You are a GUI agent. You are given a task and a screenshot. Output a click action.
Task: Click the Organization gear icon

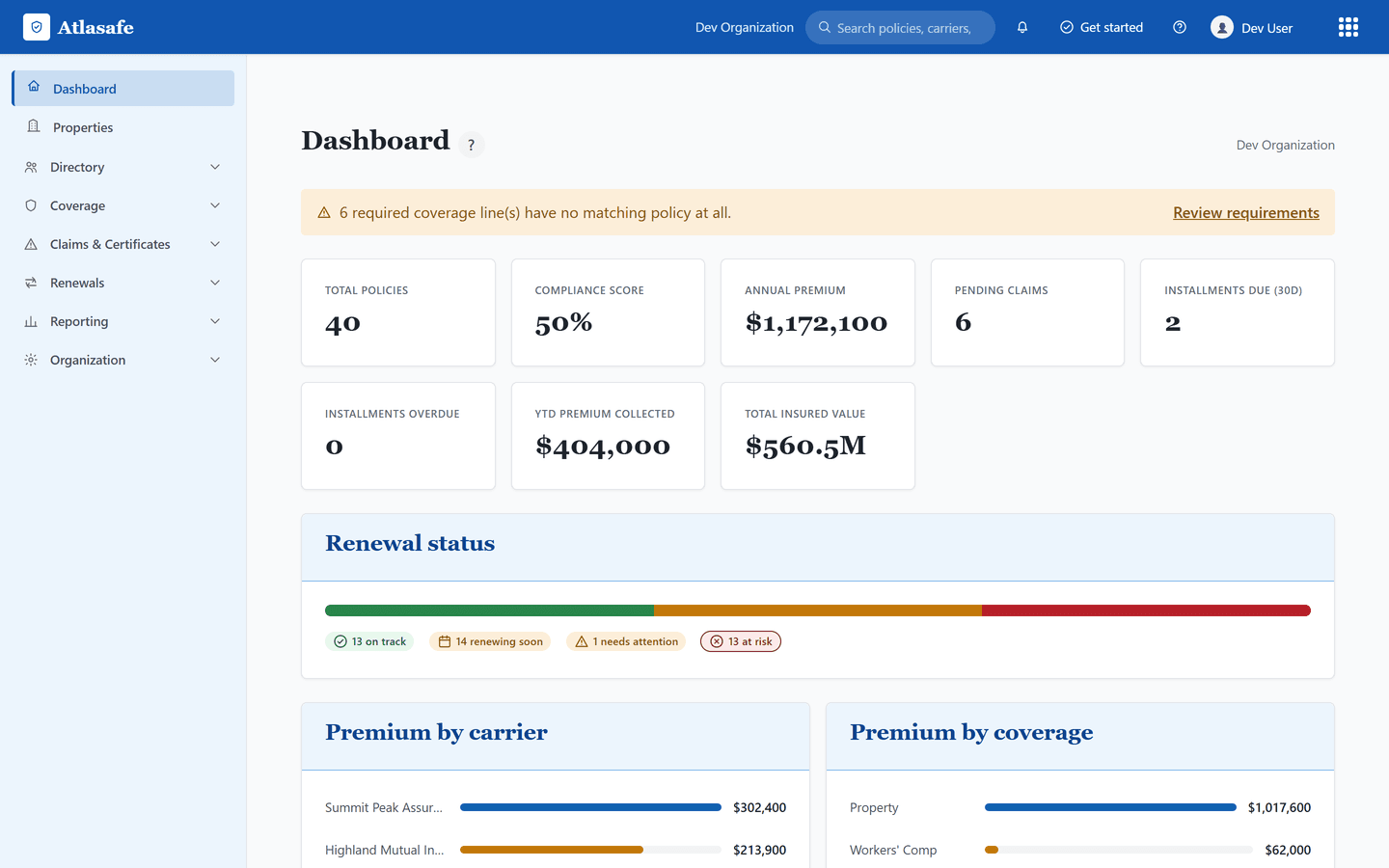[31, 360]
